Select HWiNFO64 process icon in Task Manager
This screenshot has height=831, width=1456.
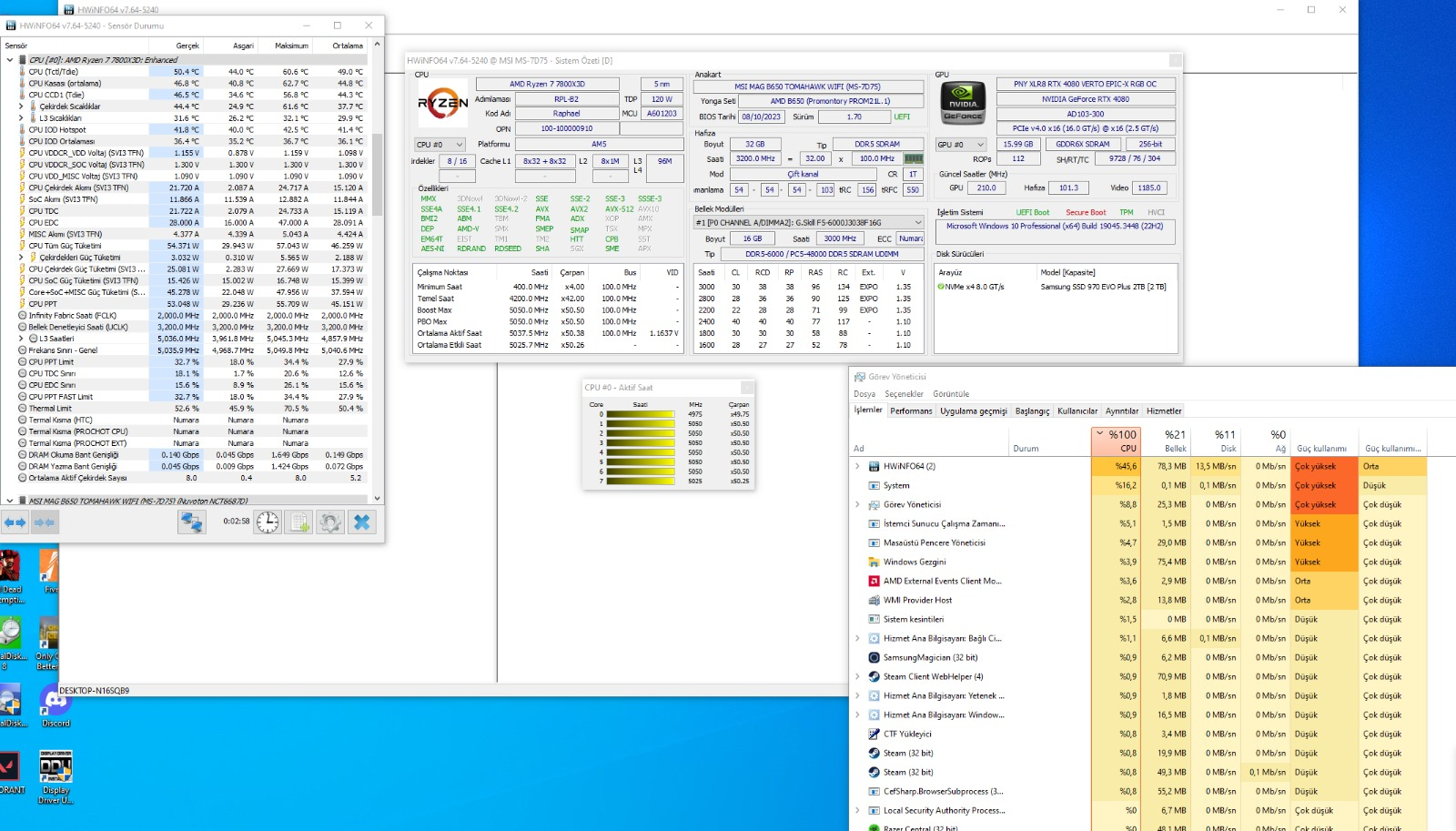[x=874, y=466]
